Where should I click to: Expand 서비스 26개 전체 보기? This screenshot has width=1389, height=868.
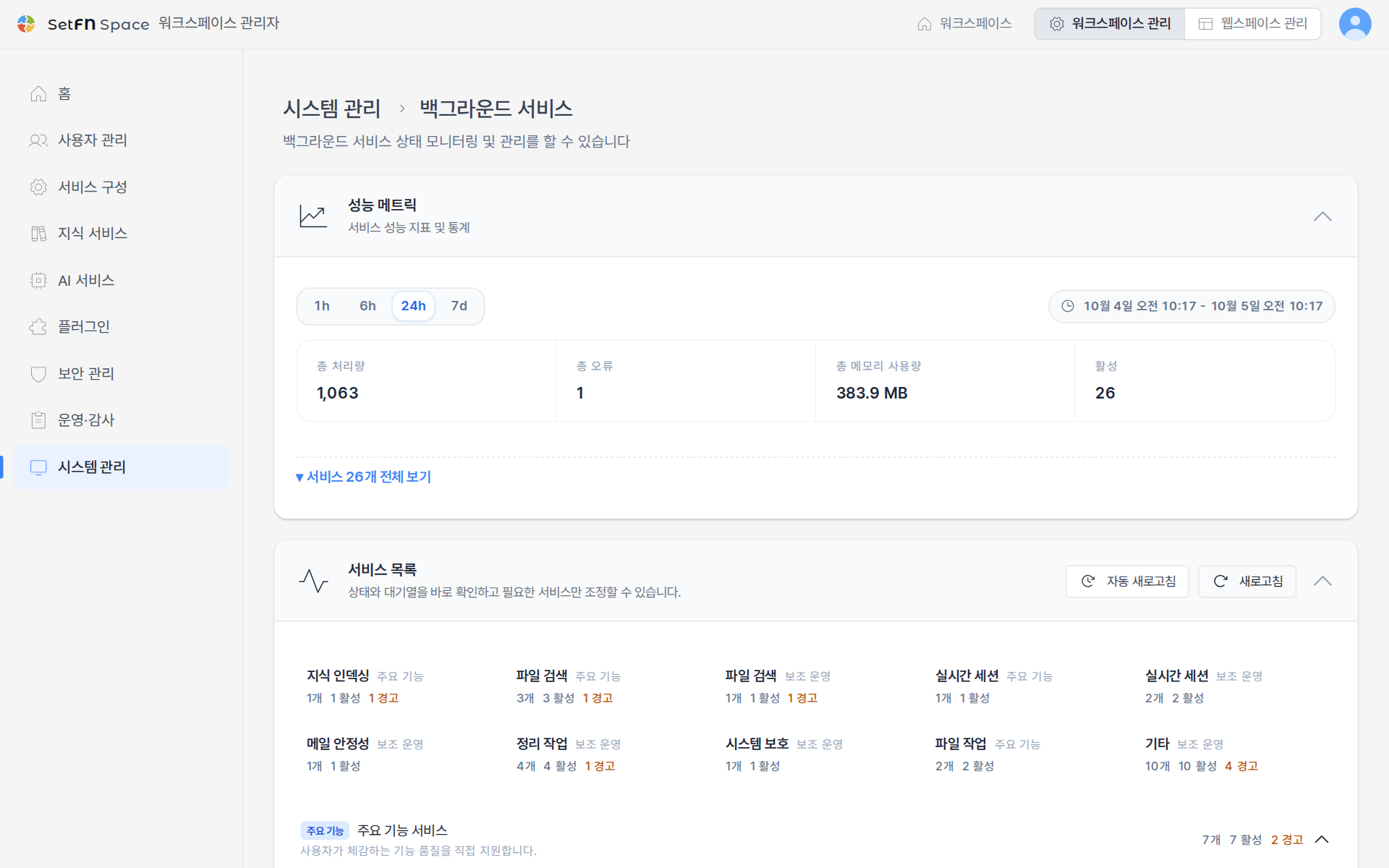click(x=364, y=477)
